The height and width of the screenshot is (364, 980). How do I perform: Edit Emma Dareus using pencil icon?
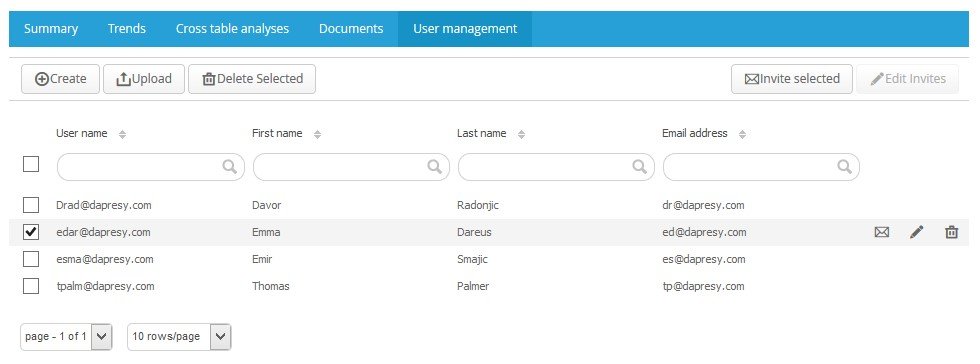coord(916,232)
